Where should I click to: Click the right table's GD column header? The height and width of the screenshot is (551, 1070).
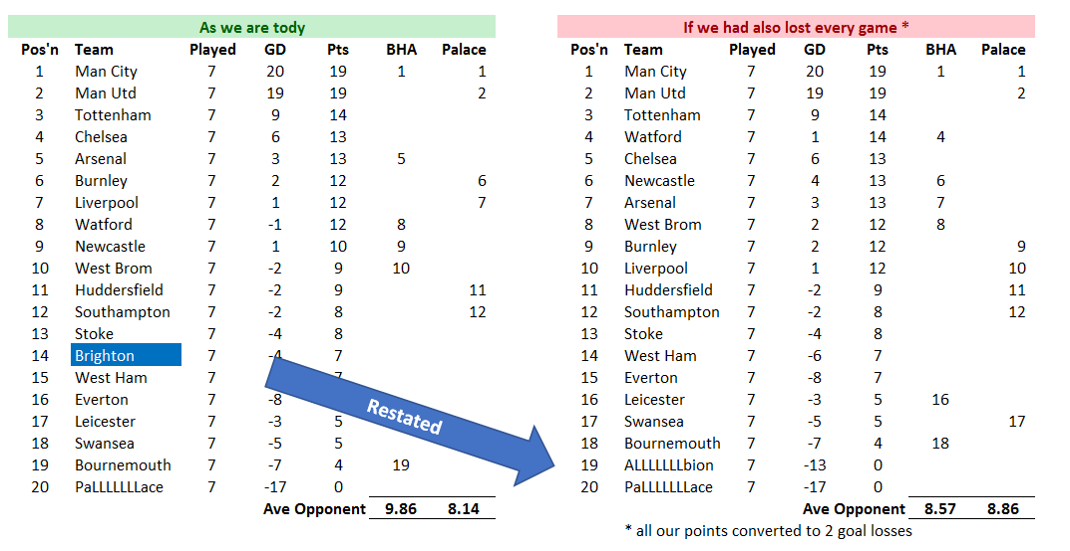click(x=814, y=50)
